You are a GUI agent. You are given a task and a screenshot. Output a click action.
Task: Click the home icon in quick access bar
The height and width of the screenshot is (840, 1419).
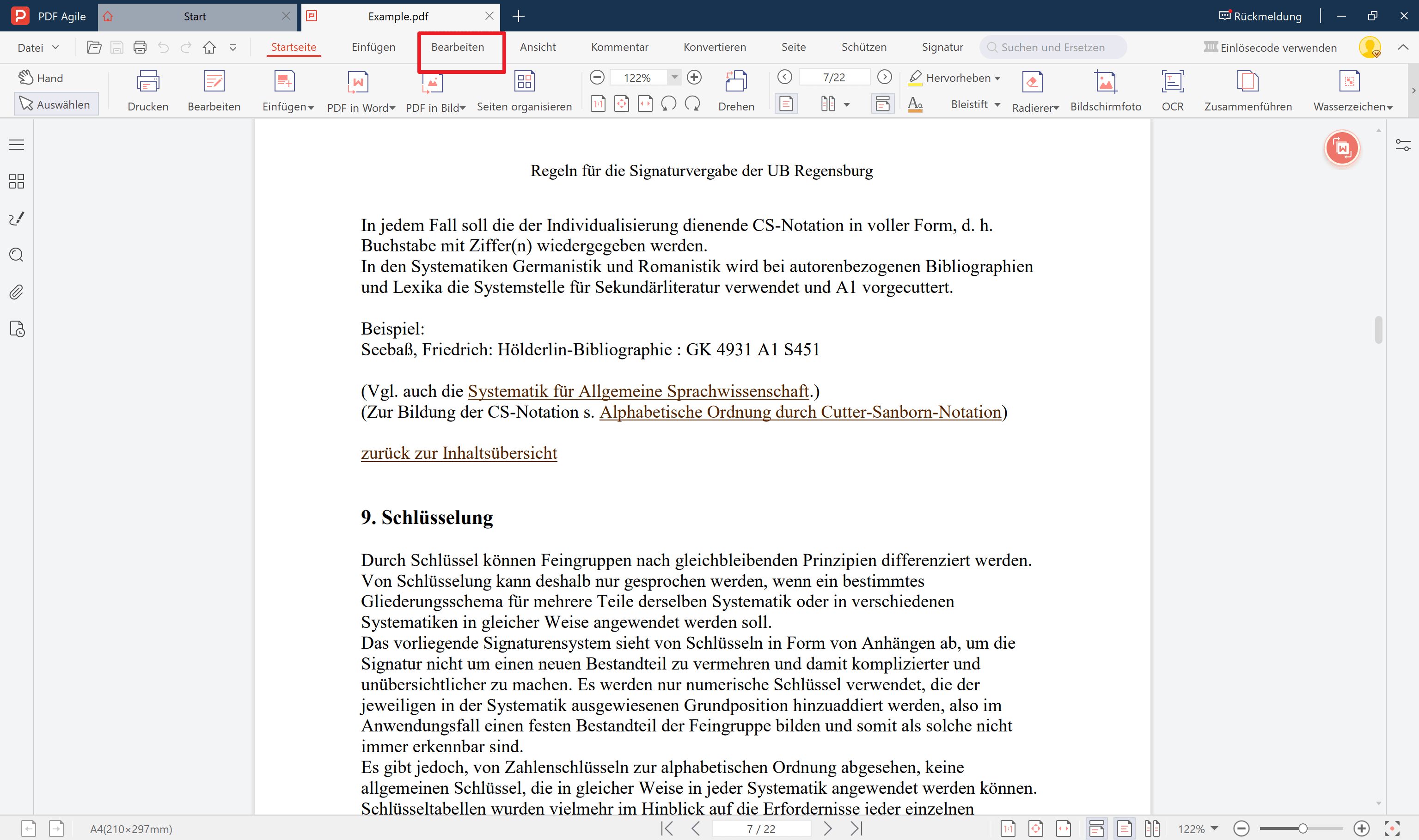[x=209, y=48]
